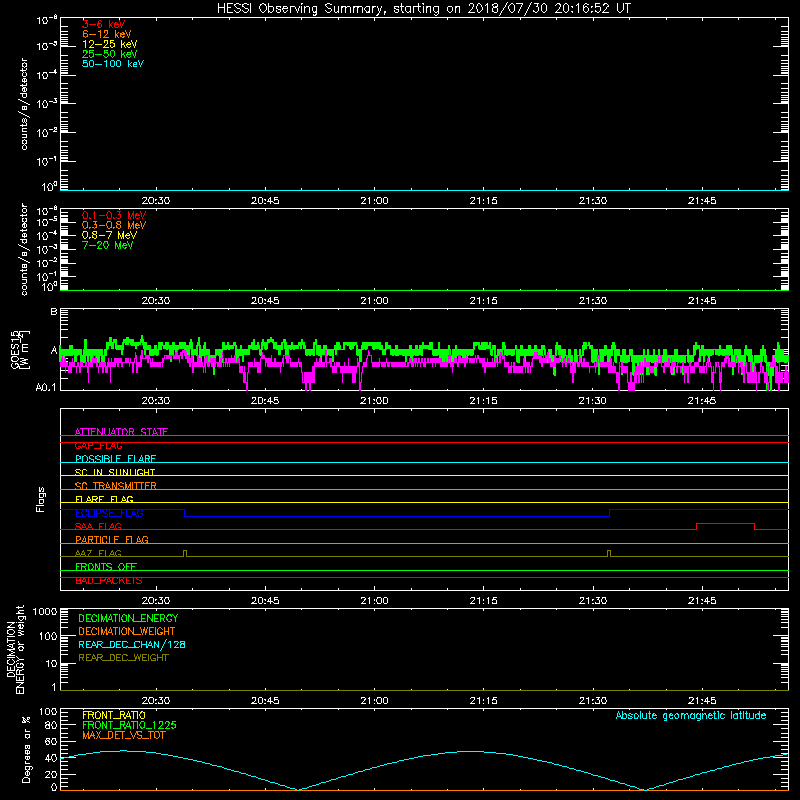Image resolution: width=800 pixels, height=800 pixels.
Task: Click the 21:00 tick below the Flags panel
Action: click(x=374, y=601)
